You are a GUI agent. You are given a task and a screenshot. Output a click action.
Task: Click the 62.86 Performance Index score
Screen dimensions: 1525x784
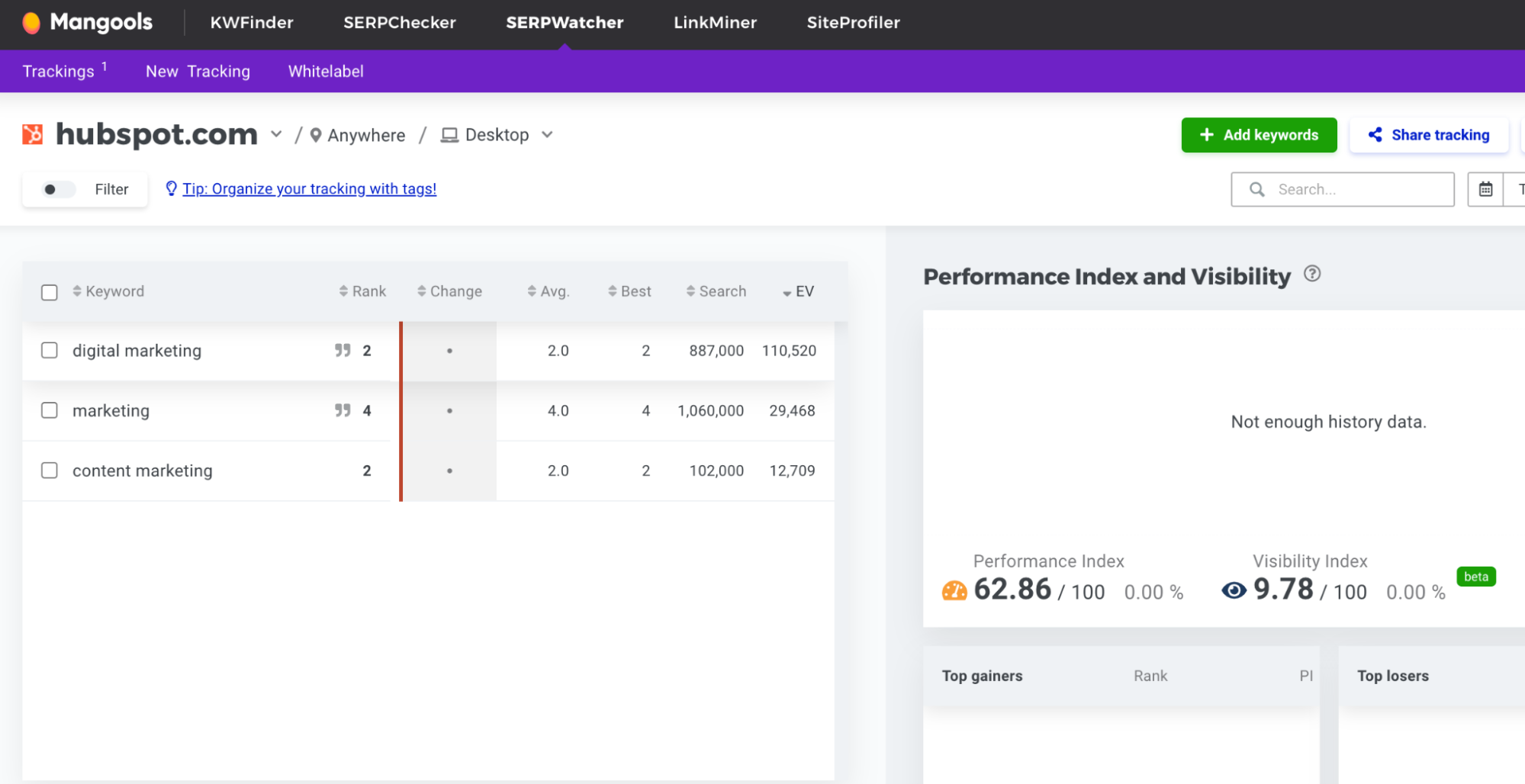pyautogui.click(x=1012, y=589)
